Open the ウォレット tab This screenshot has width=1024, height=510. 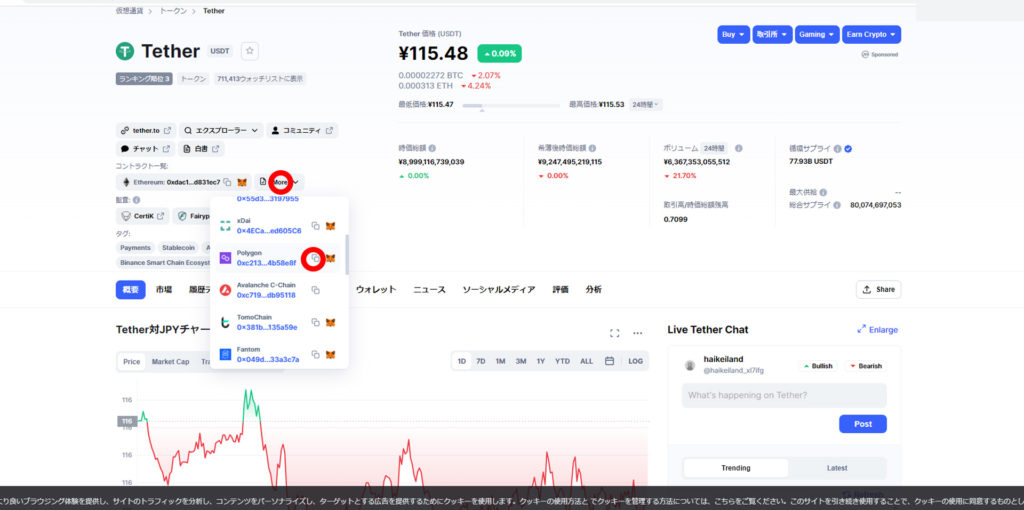coord(376,289)
